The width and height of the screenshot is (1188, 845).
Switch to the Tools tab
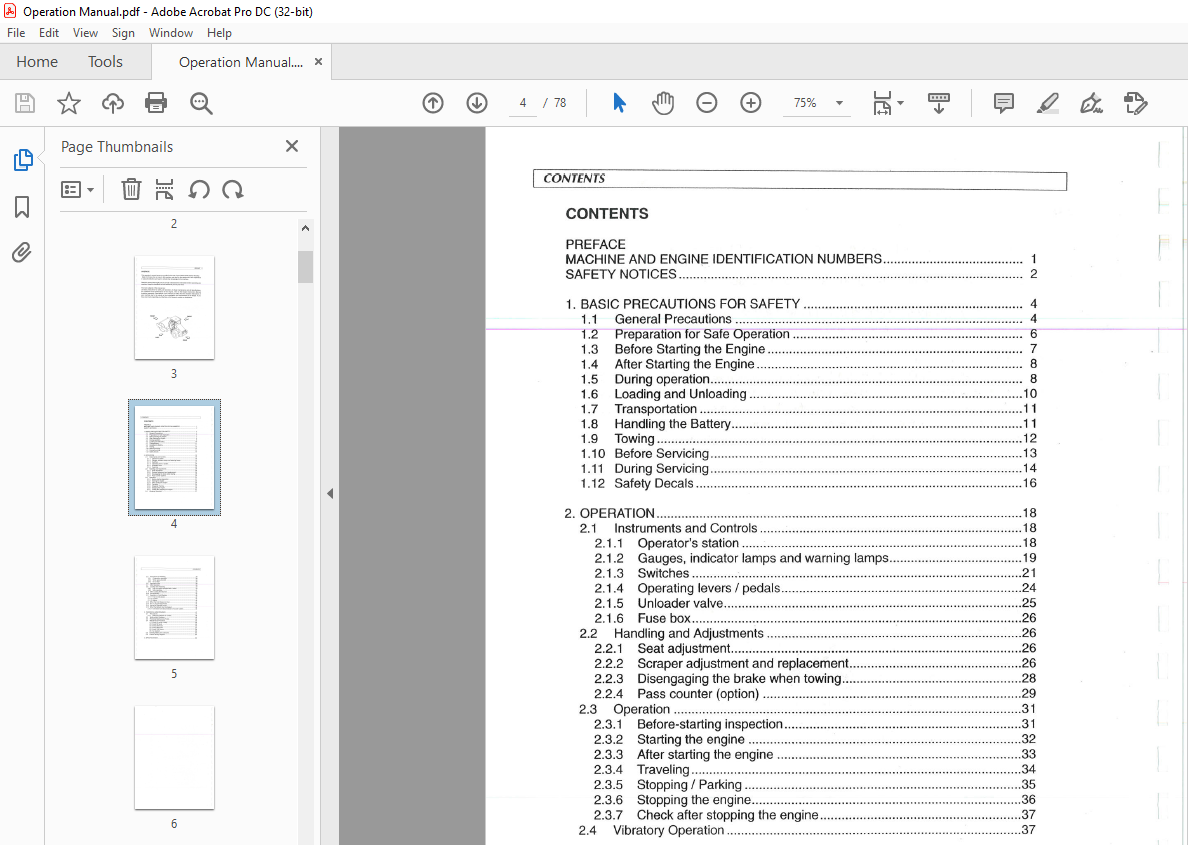[105, 62]
